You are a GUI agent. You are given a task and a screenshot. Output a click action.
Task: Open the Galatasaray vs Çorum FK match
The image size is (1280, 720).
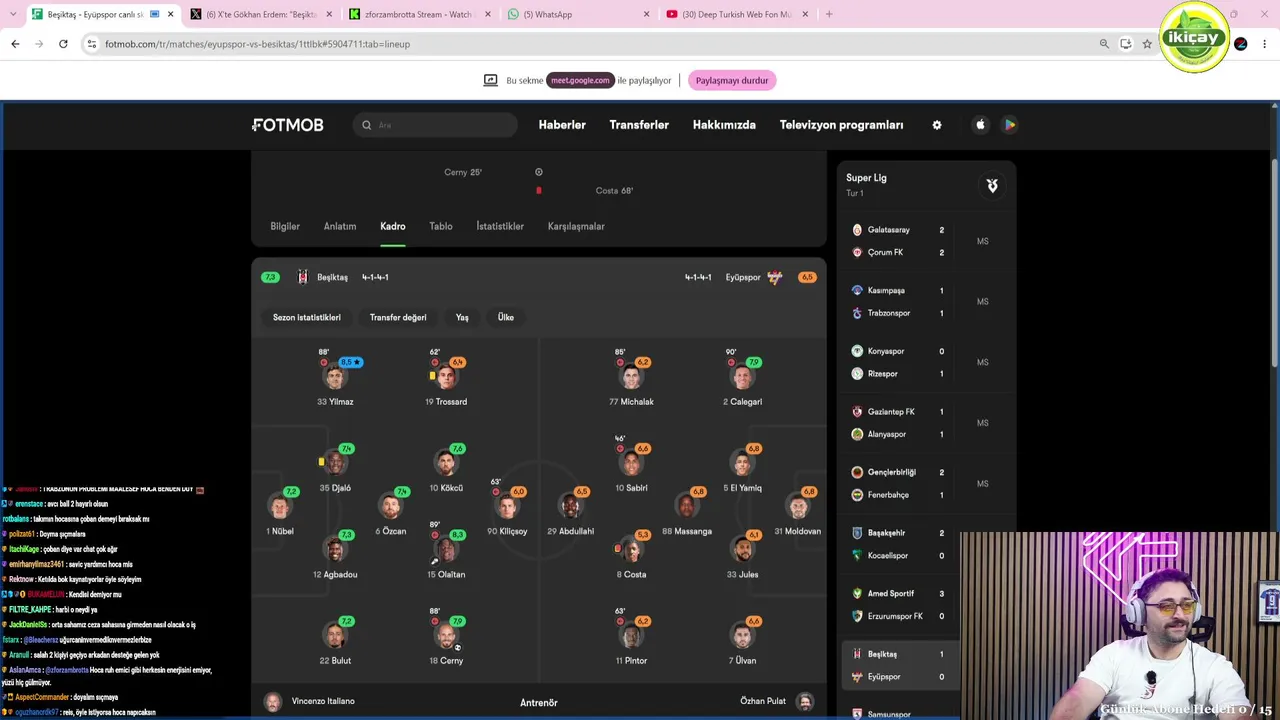click(x=928, y=241)
